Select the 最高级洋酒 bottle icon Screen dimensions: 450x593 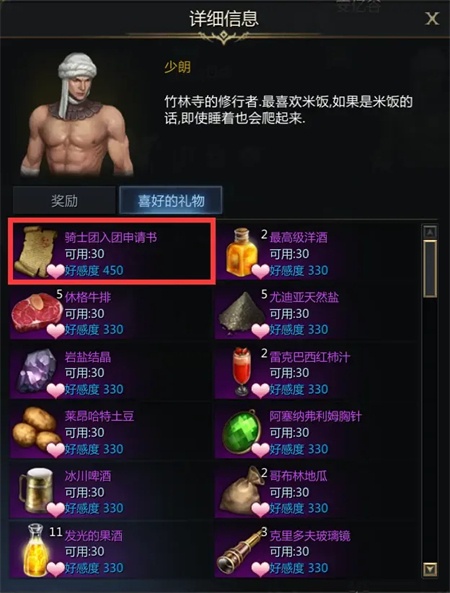click(241, 251)
